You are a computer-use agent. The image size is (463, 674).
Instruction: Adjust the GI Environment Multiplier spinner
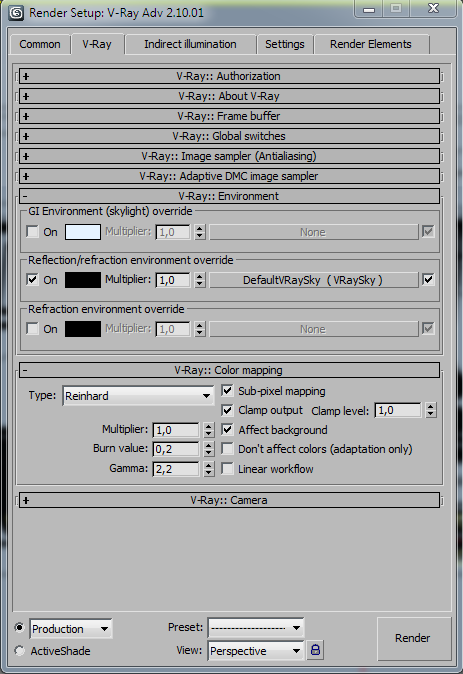(199, 232)
